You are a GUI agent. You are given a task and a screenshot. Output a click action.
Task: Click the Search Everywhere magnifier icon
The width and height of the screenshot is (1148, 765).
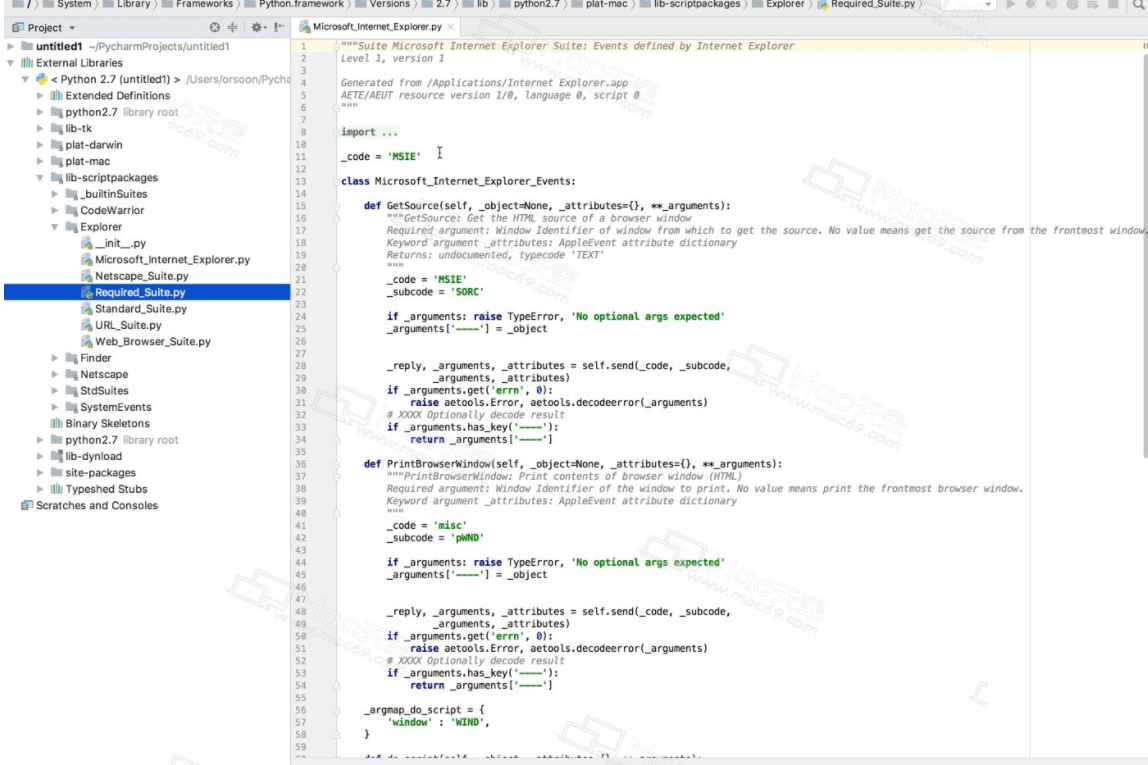tap(1139, 4)
